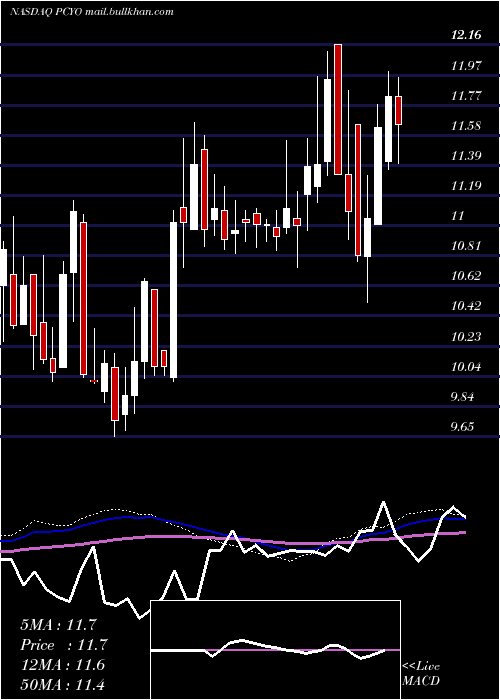Click inside the Live MACD inset chart
This screenshot has height=700, width=500.
(x=275, y=650)
